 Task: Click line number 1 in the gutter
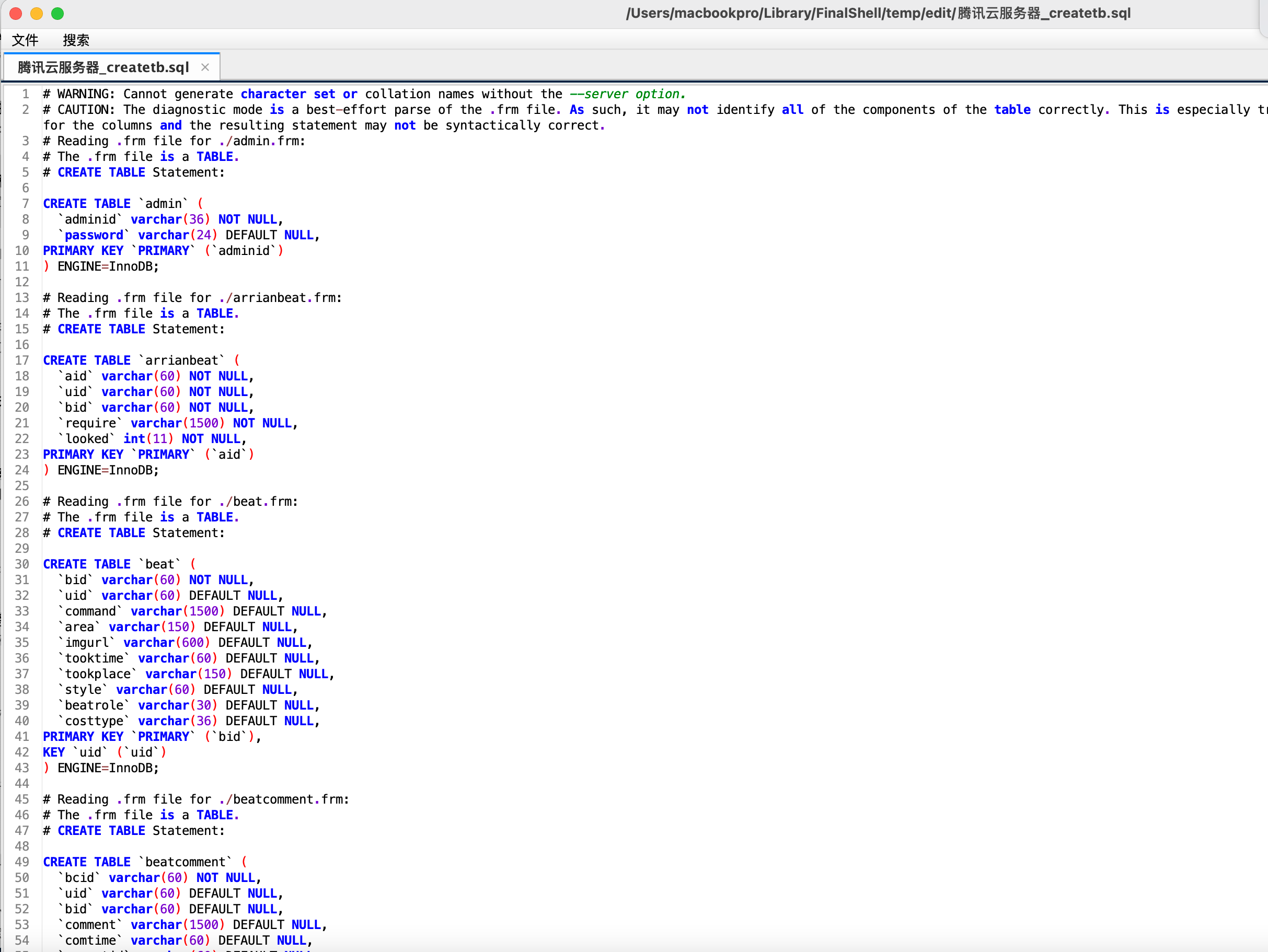click(x=26, y=94)
